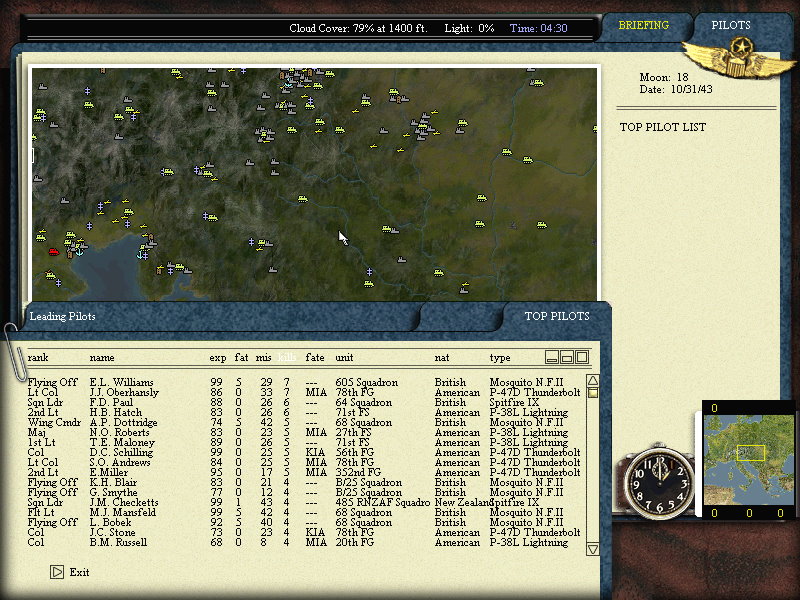Select pilot K.H. Blair row

pyautogui.click(x=304, y=482)
